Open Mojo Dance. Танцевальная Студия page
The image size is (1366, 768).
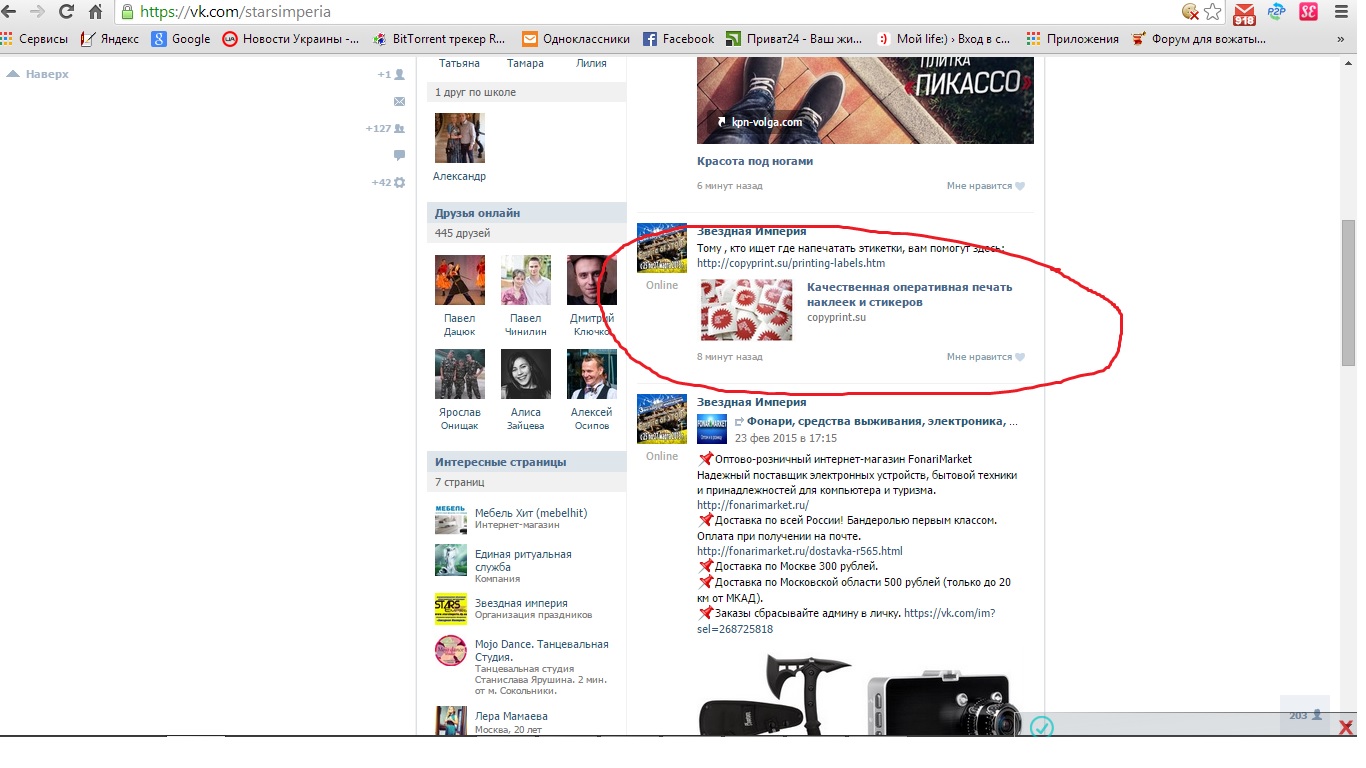pyautogui.click(x=541, y=650)
